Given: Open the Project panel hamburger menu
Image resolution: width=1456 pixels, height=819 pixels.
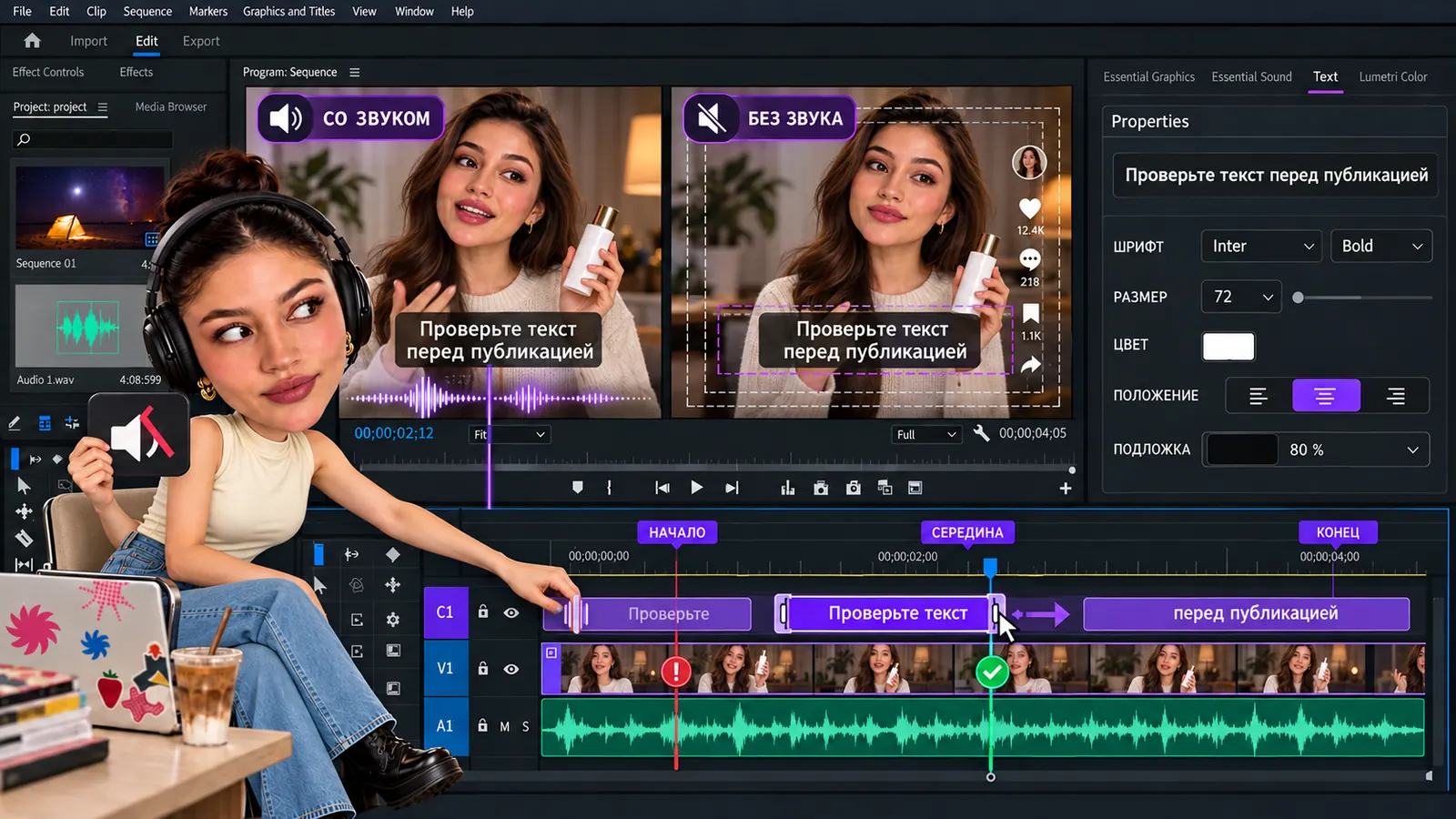Looking at the screenshot, I should point(102,107).
